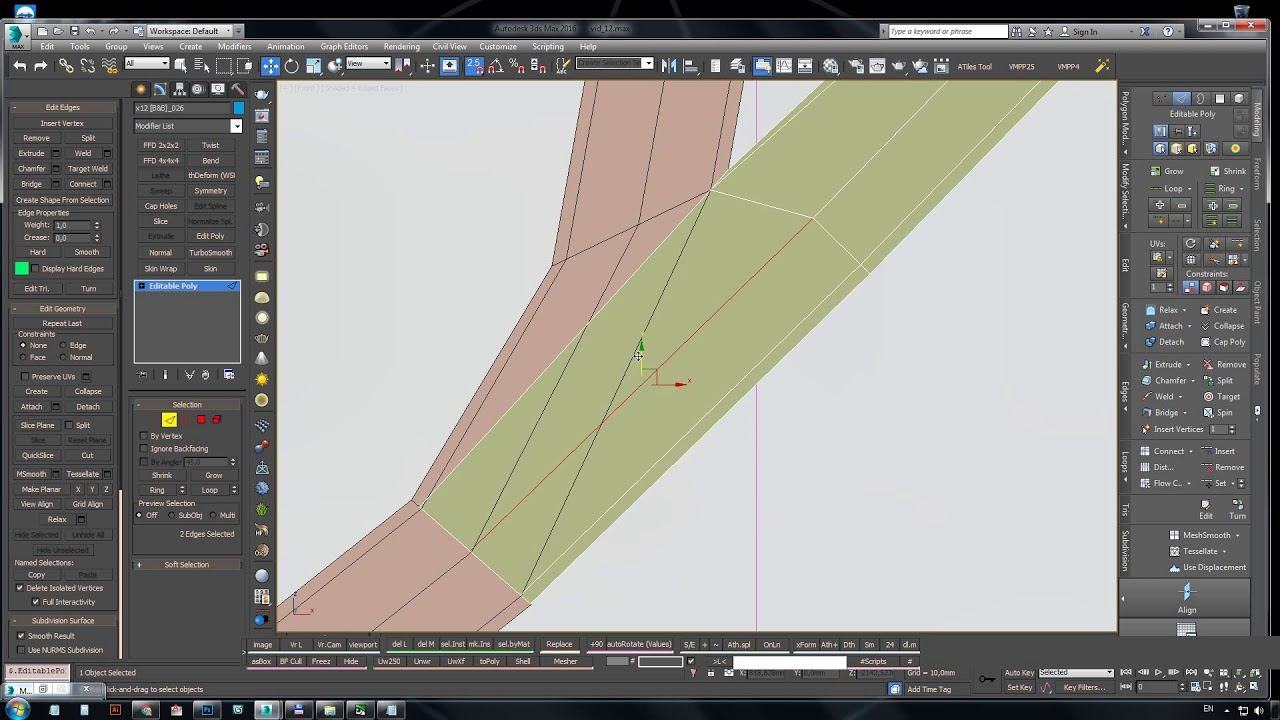Viewport: 1280px width, 720px height.
Task: Switch to the Utilities hammer panel icon
Action: (237, 89)
